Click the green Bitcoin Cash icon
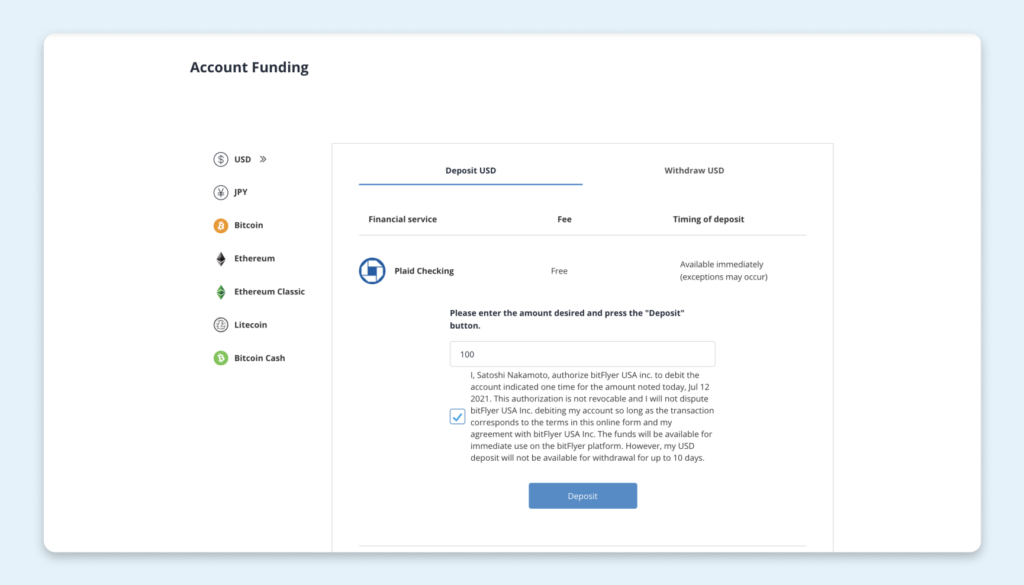This screenshot has width=1024, height=585. tap(221, 358)
